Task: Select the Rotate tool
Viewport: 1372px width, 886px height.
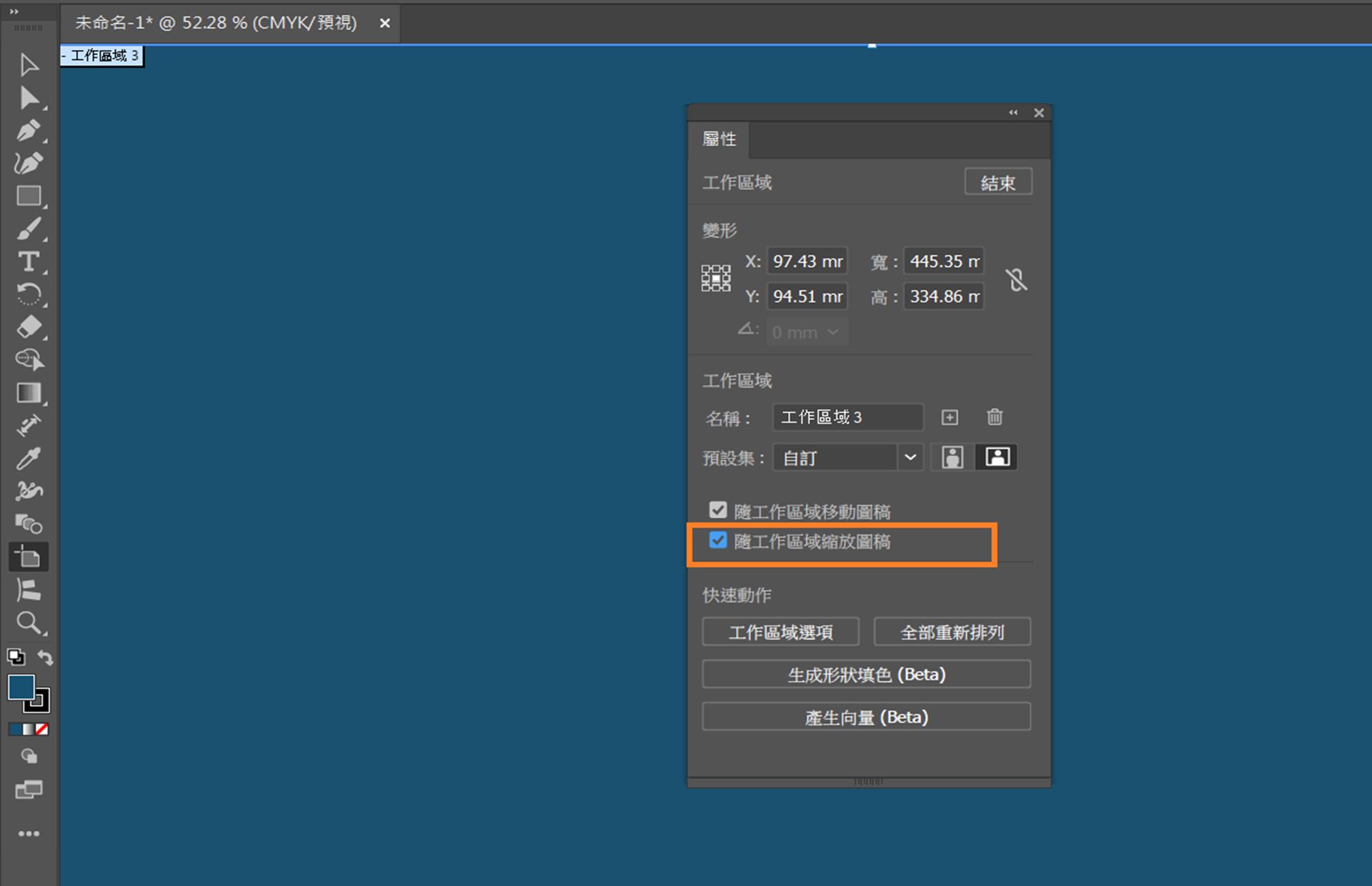Action: coord(29,294)
